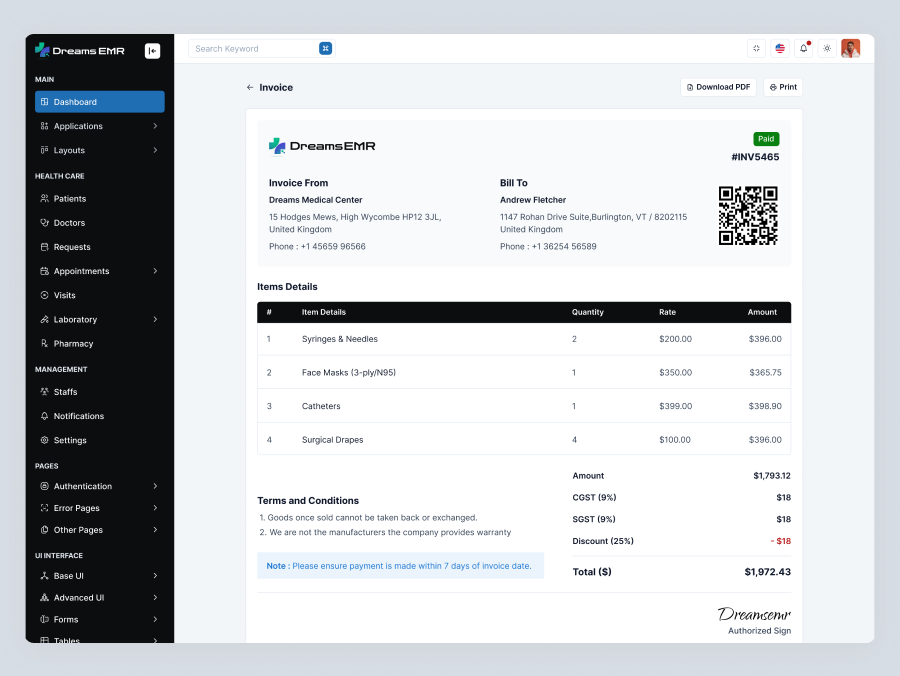The height and width of the screenshot is (676, 900).
Task: Click the Laboratory microscope icon
Action: 44,319
